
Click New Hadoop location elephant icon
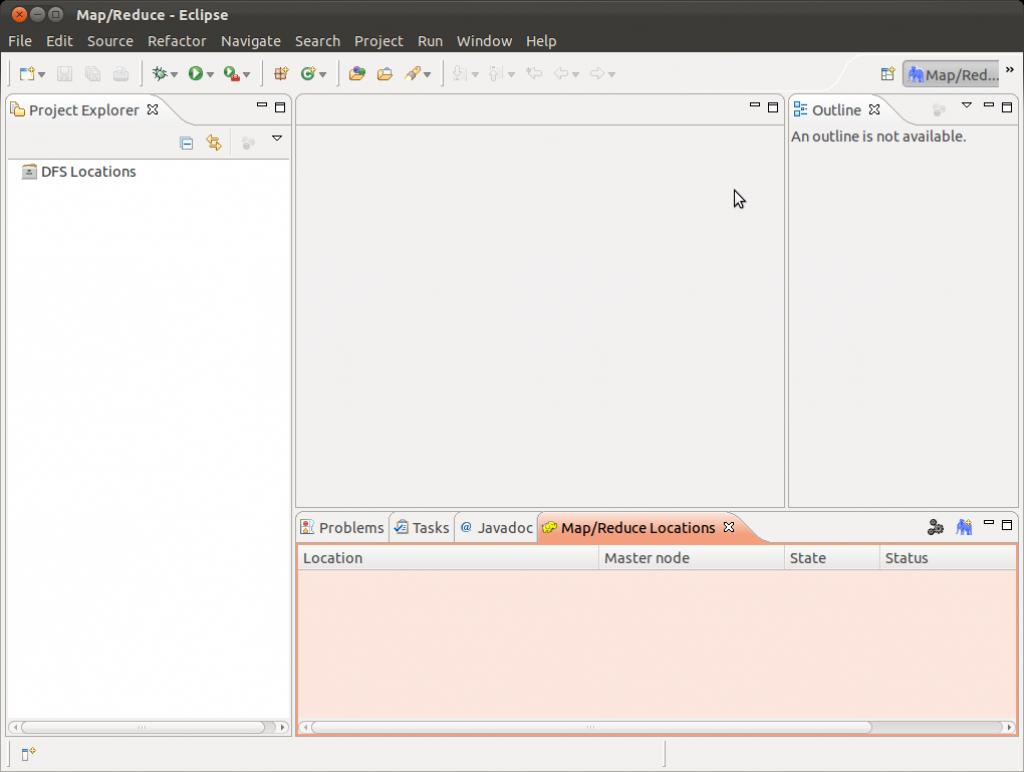[x=964, y=527]
